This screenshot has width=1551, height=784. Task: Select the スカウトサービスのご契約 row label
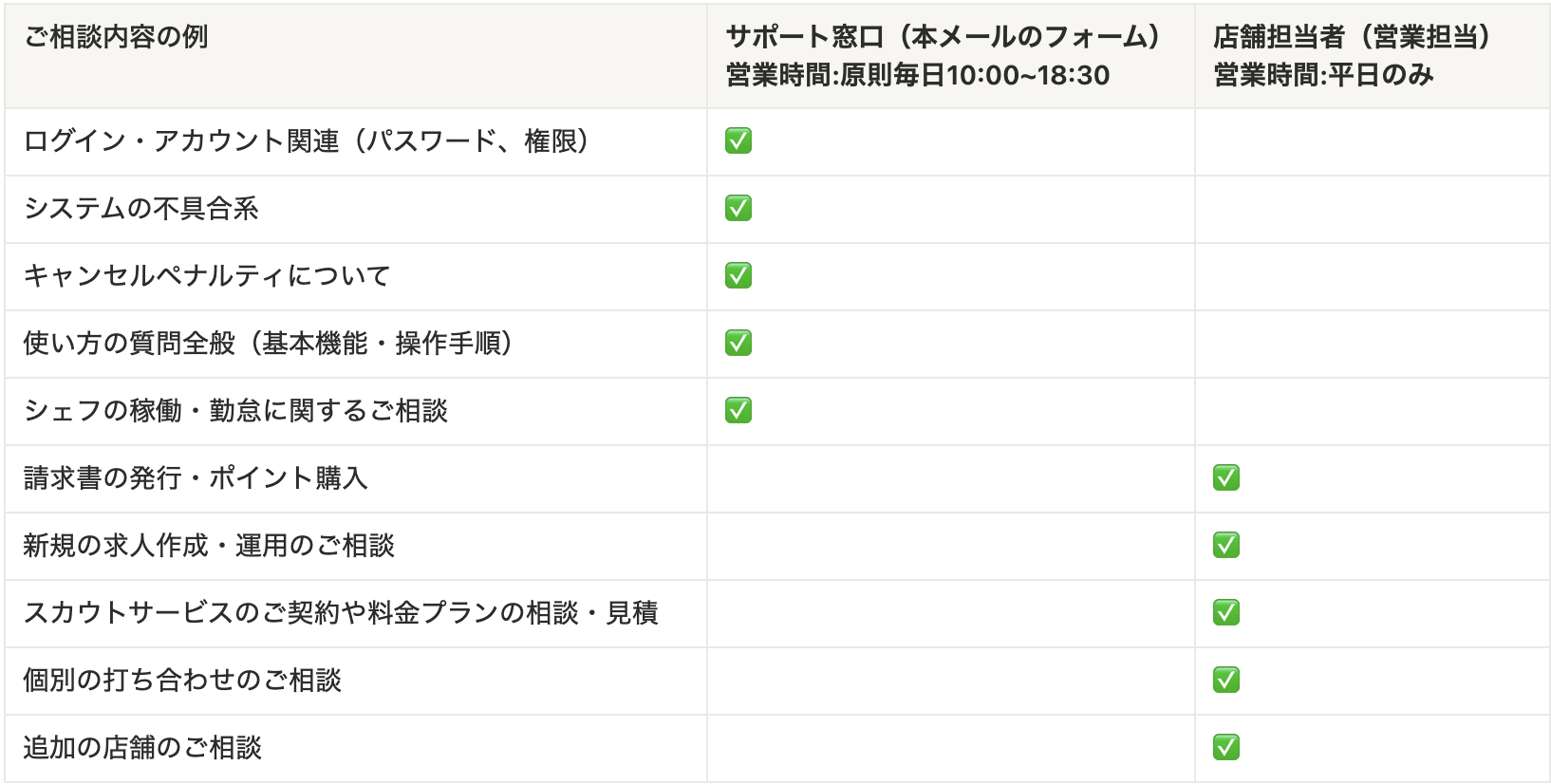coord(340,613)
